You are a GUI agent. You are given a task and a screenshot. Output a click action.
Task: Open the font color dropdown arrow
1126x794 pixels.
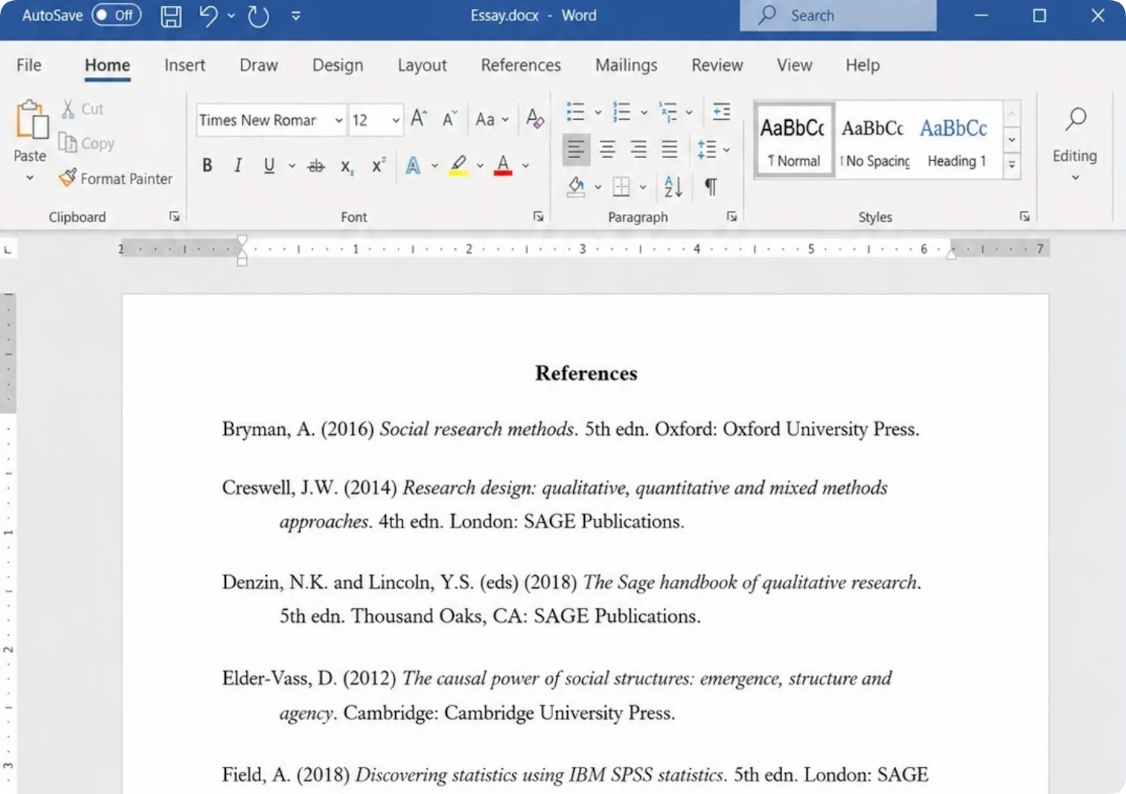coord(526,166)
